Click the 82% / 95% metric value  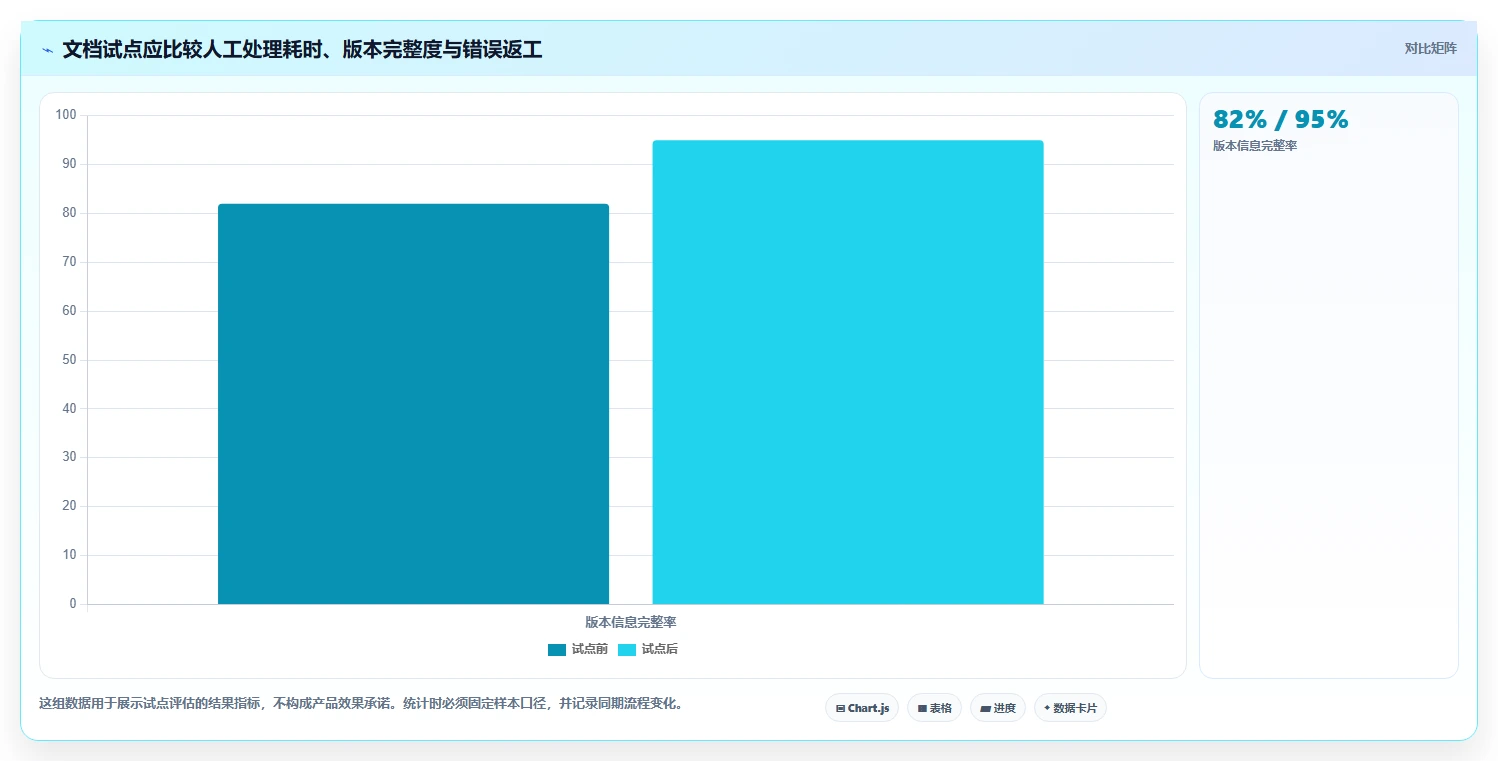click(x=1281, y=120)
